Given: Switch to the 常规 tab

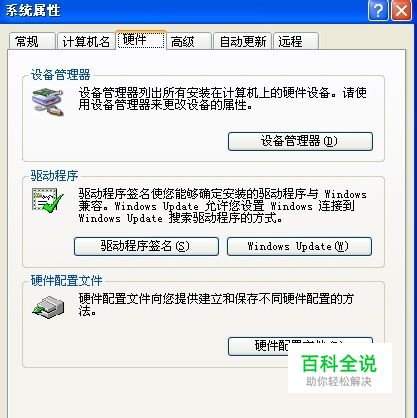Looking at the screenshot, I should (x=32, y=42).
